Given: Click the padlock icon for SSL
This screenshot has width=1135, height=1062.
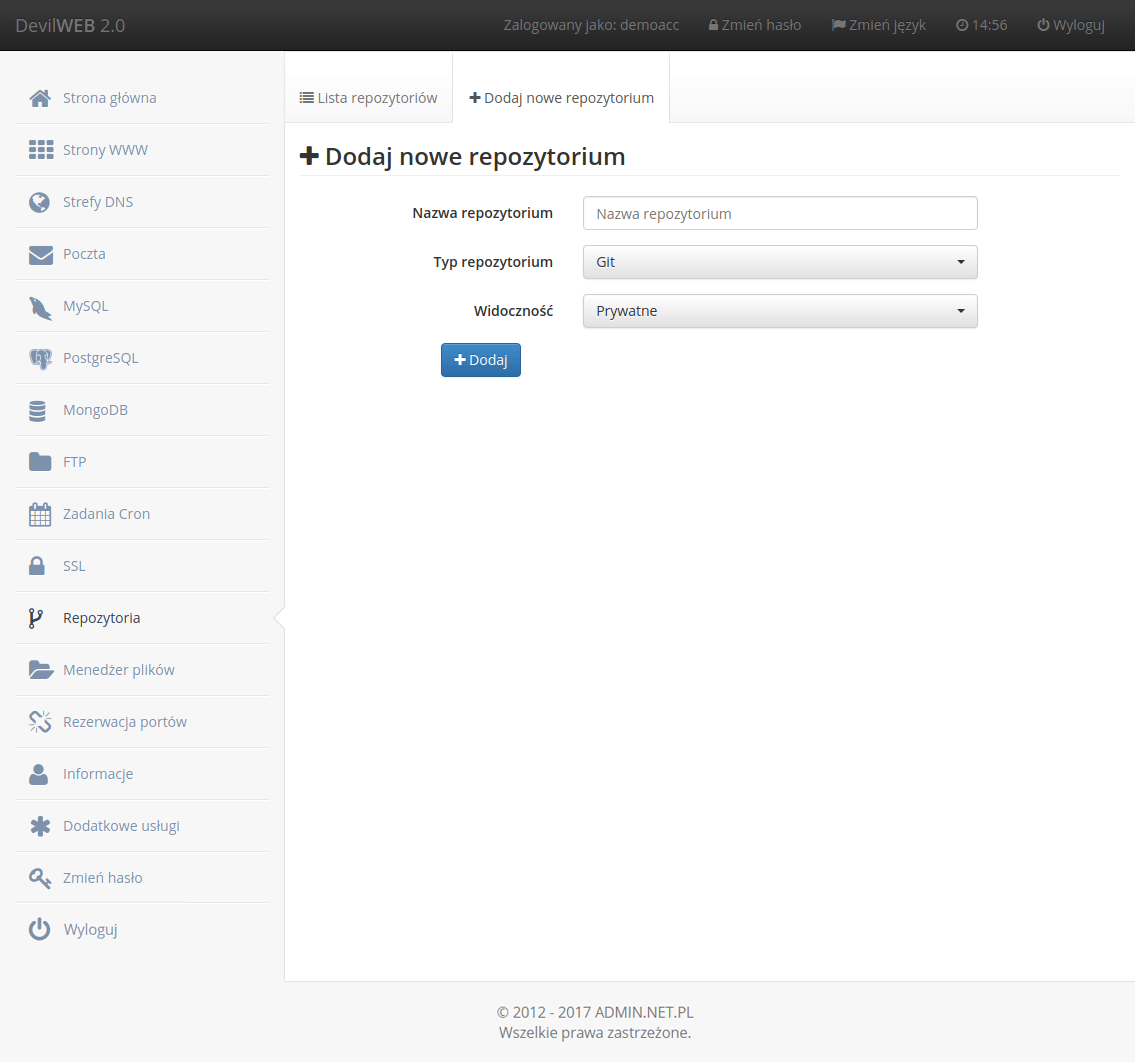Looking at the screenshot, I should click(x=37, y=566).
